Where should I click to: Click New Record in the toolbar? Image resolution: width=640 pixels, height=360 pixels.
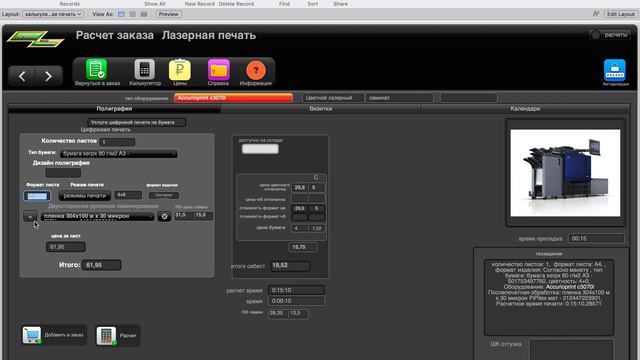coord(200,4)
